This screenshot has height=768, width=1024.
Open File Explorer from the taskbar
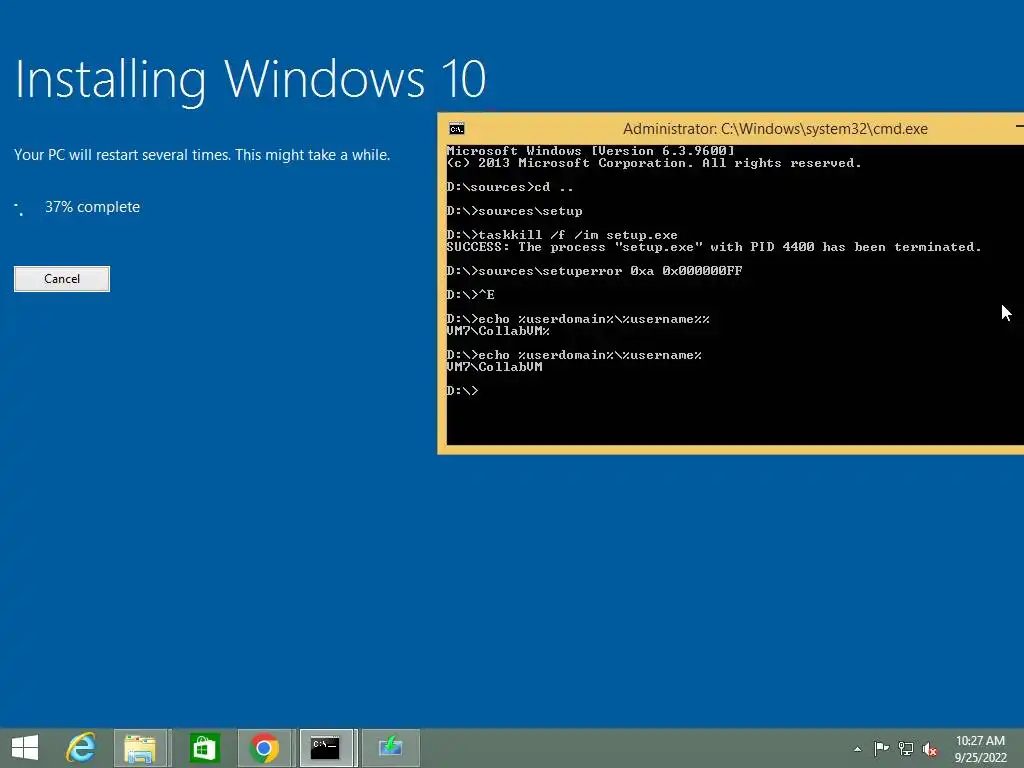pos(140,748)
